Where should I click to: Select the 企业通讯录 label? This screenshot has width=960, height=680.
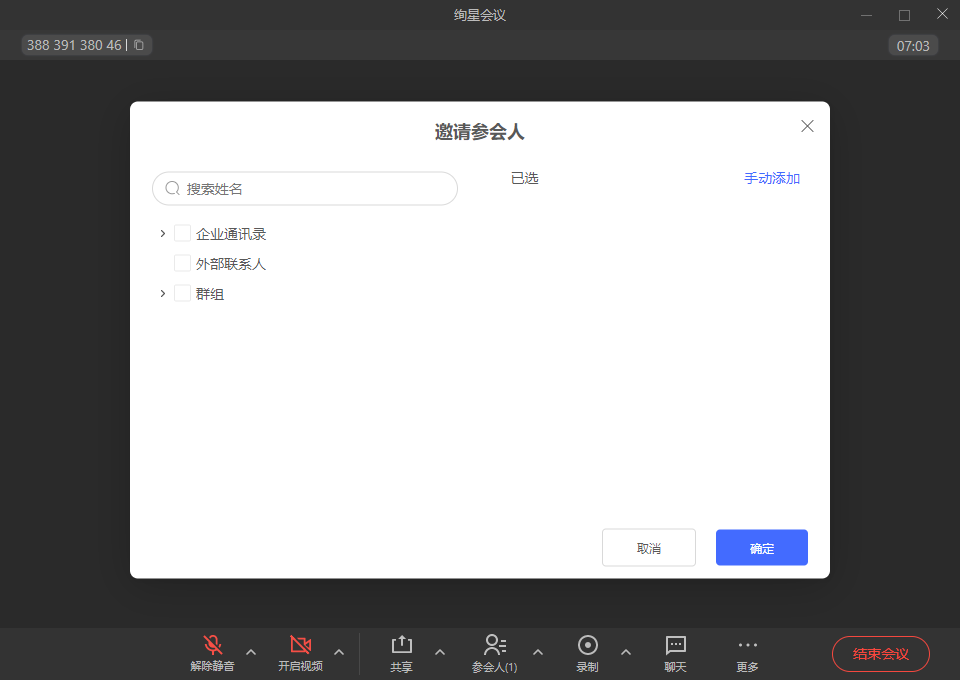pyautogui.click(x=231, y=234)
